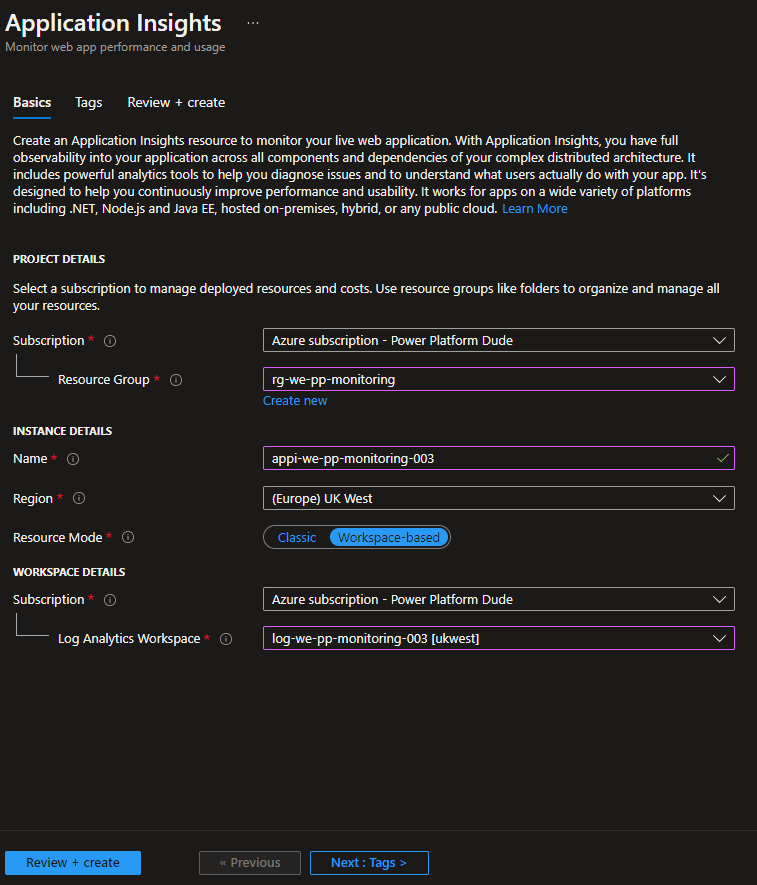Viewport: 757px width, 885px height.
Task: Select Classic resource mode
Action: 296,537
